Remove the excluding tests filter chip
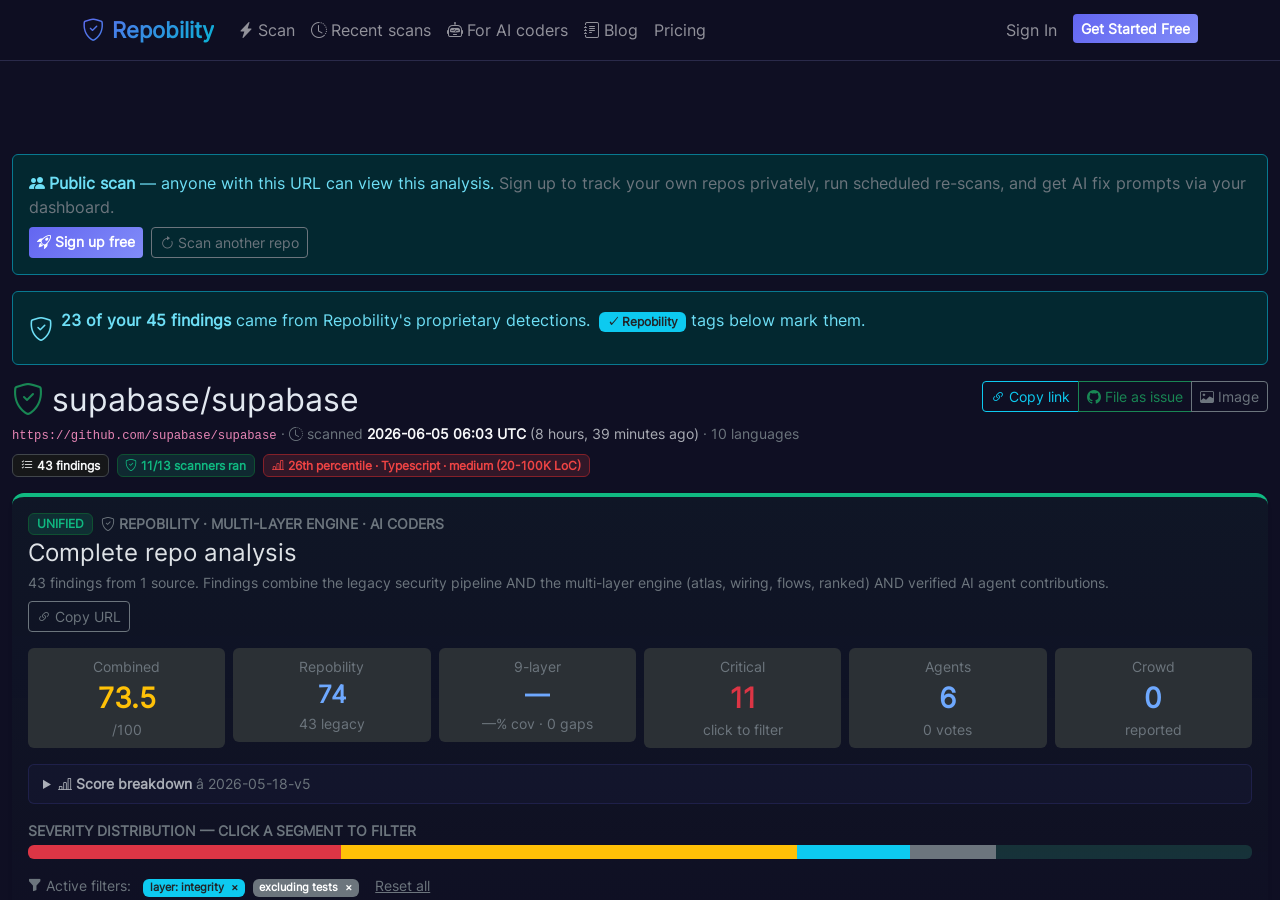The height and width of the screenshot is (900, 1280). pyautogui.click(x=349, y=887)
